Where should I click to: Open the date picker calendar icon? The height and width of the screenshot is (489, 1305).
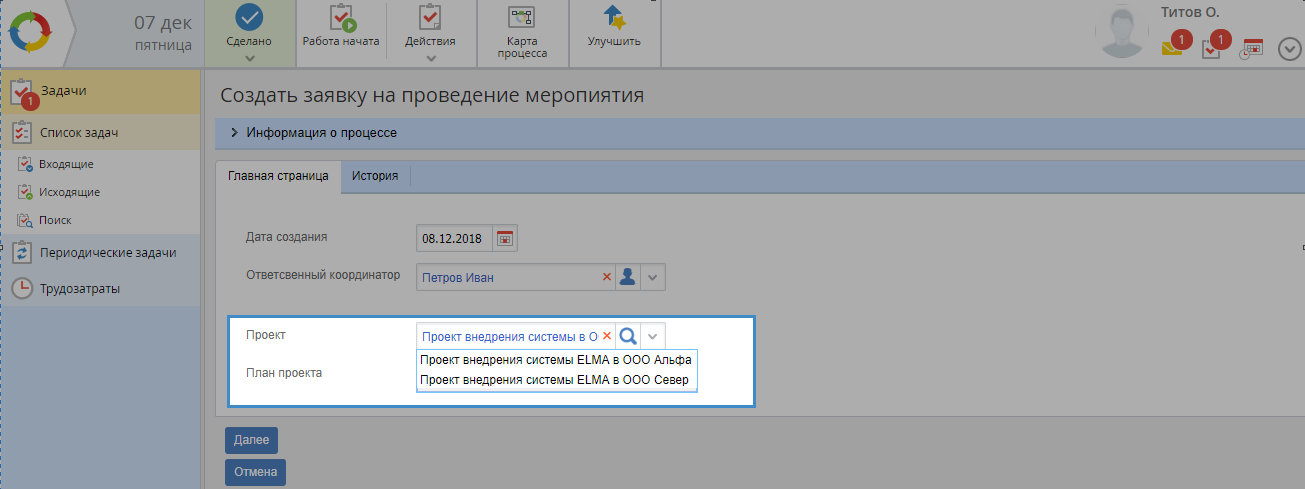[505, 238]
